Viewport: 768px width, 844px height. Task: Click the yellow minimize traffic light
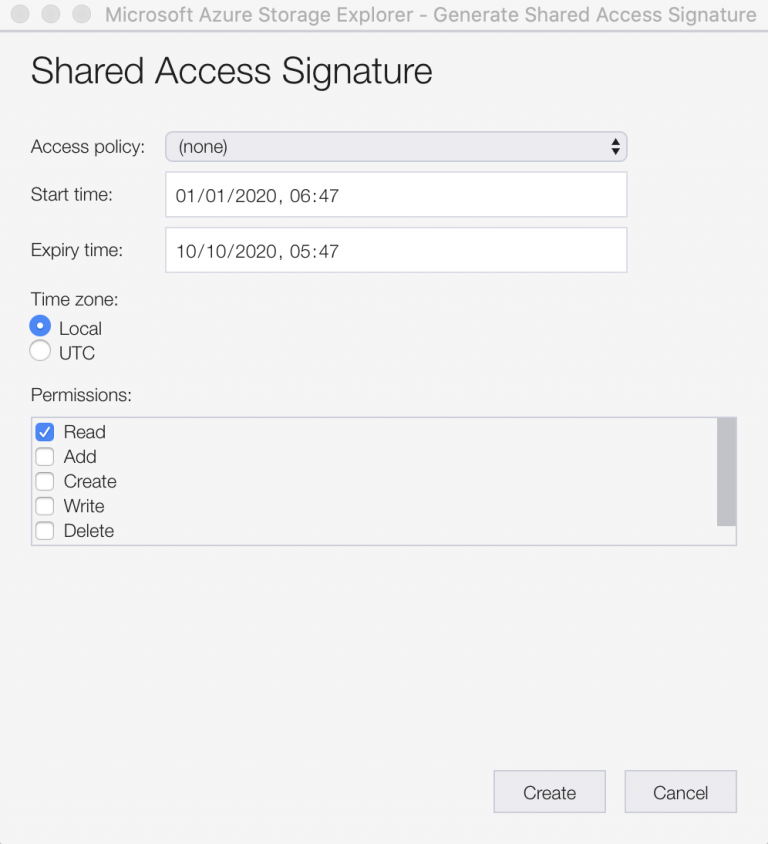pyautogui.click(x=48, y=14)
